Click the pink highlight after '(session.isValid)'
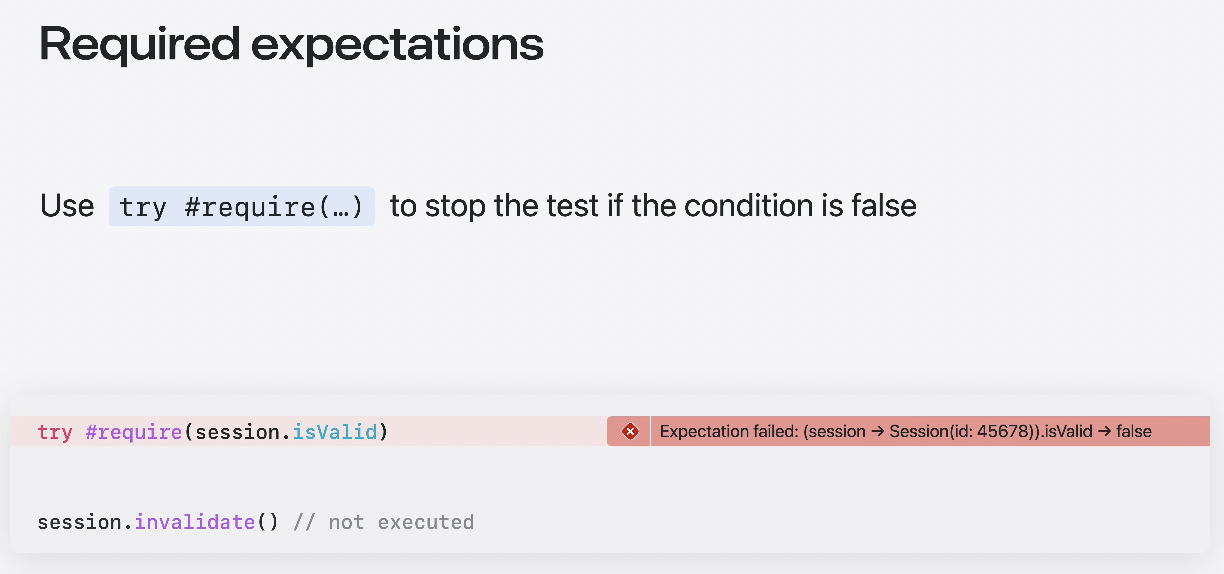The height and width of the screenshot is (574, 1224). point(496,432)
